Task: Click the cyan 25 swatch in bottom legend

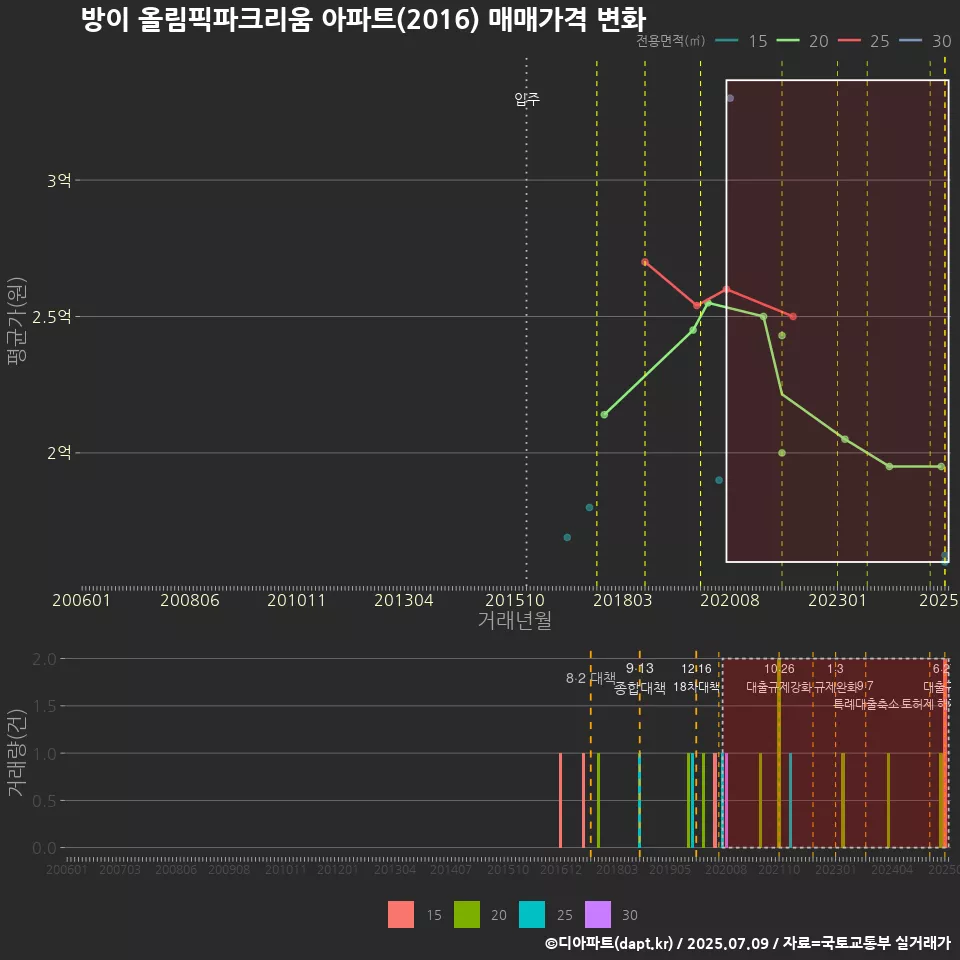Action: click(531, 915)
